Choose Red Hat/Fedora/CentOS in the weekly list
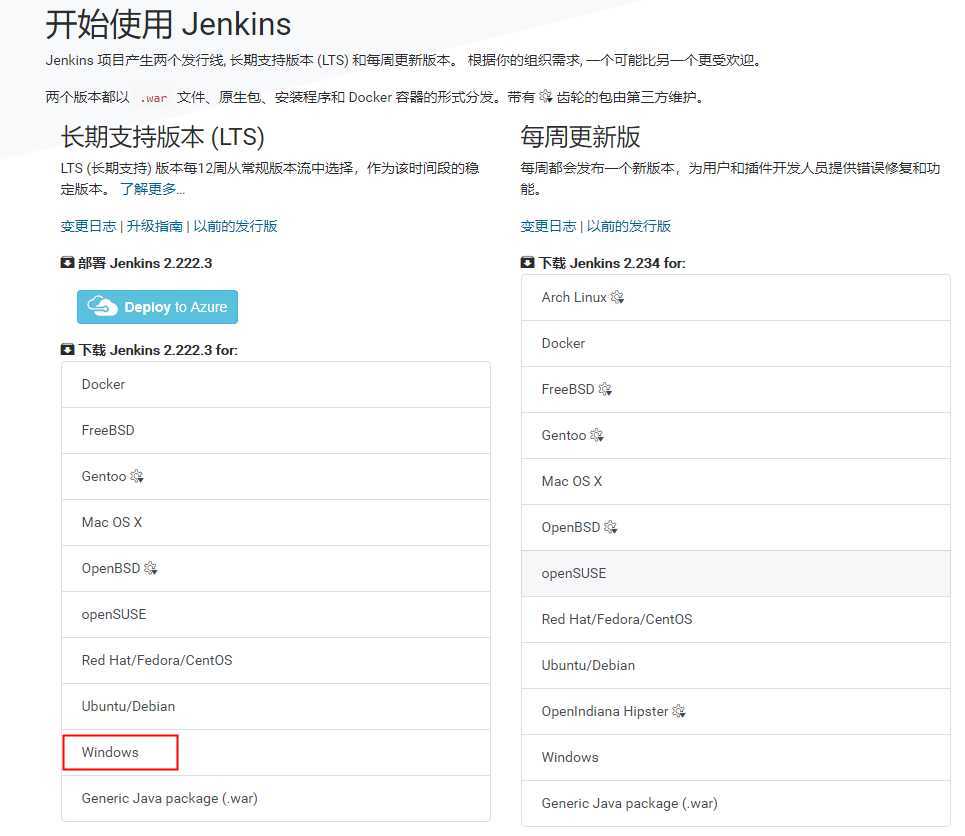This screenshot has width=965, height=836. pyautogui.click(x=735, y=619)
